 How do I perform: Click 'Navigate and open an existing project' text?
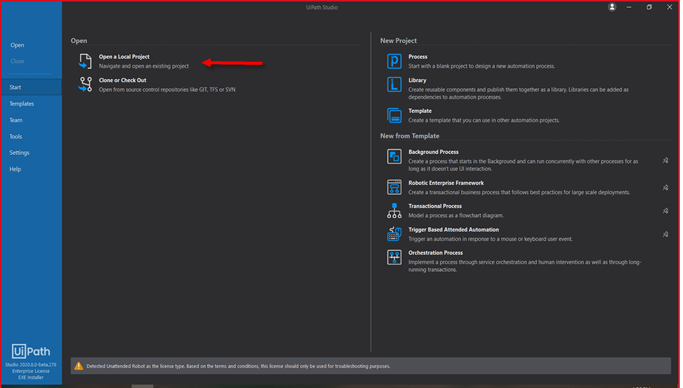144,66
